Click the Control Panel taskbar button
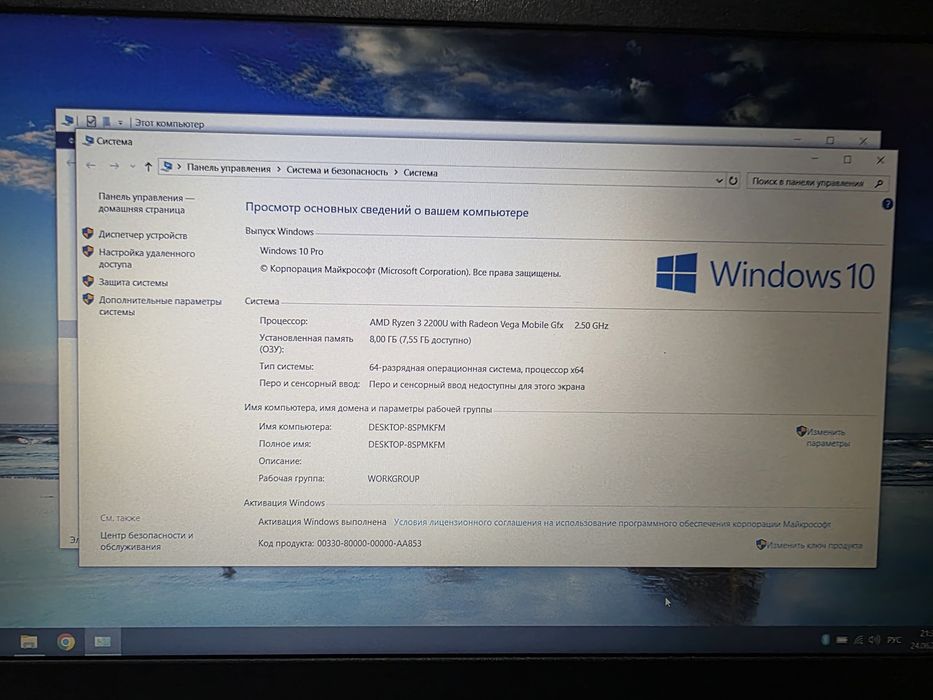Image resolution: width=933 pixels, height=700 pixels. point(102,642)
